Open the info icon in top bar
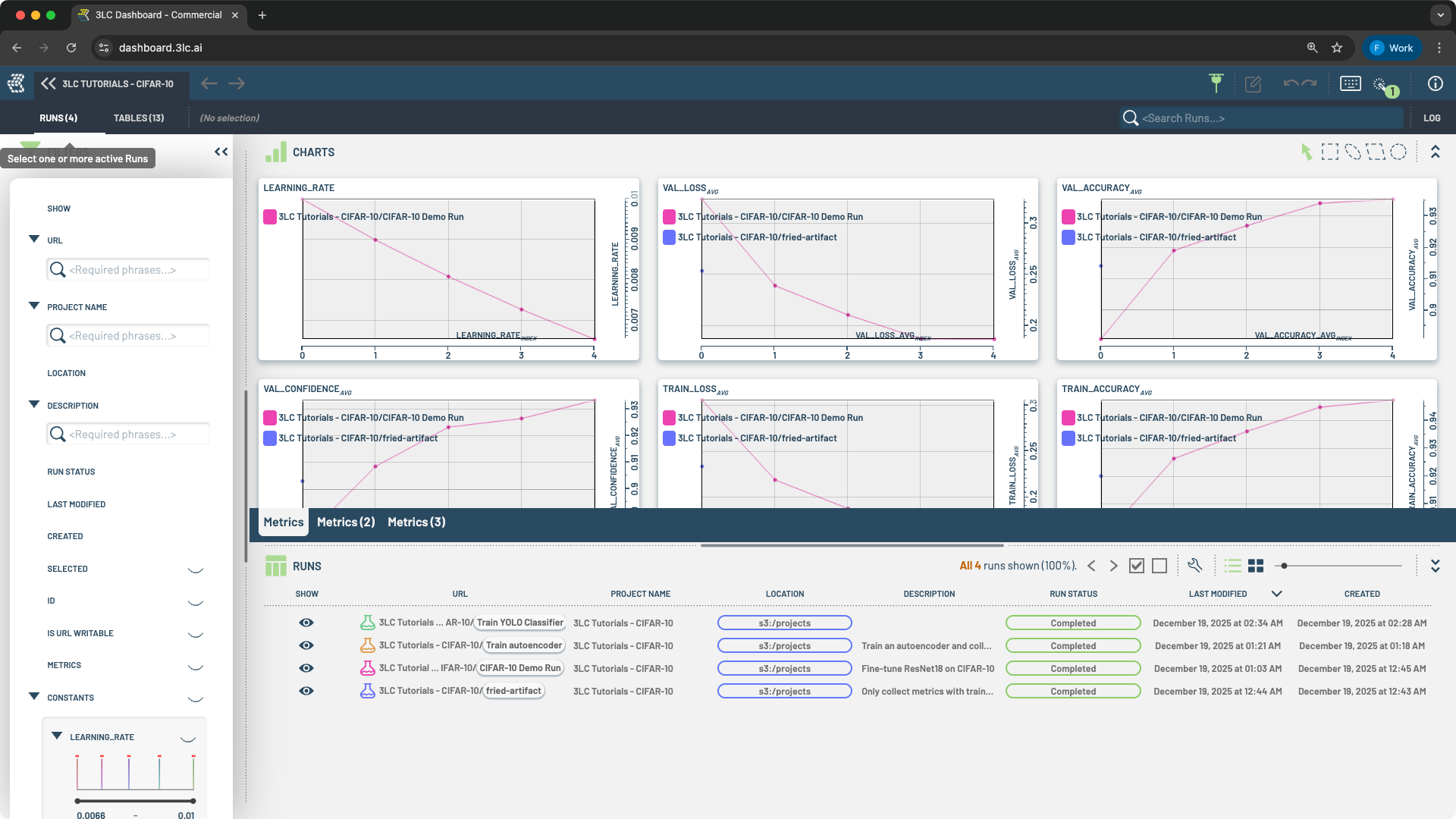The height and width of the screenshot is (819, 1456). tap(1435, 84)
